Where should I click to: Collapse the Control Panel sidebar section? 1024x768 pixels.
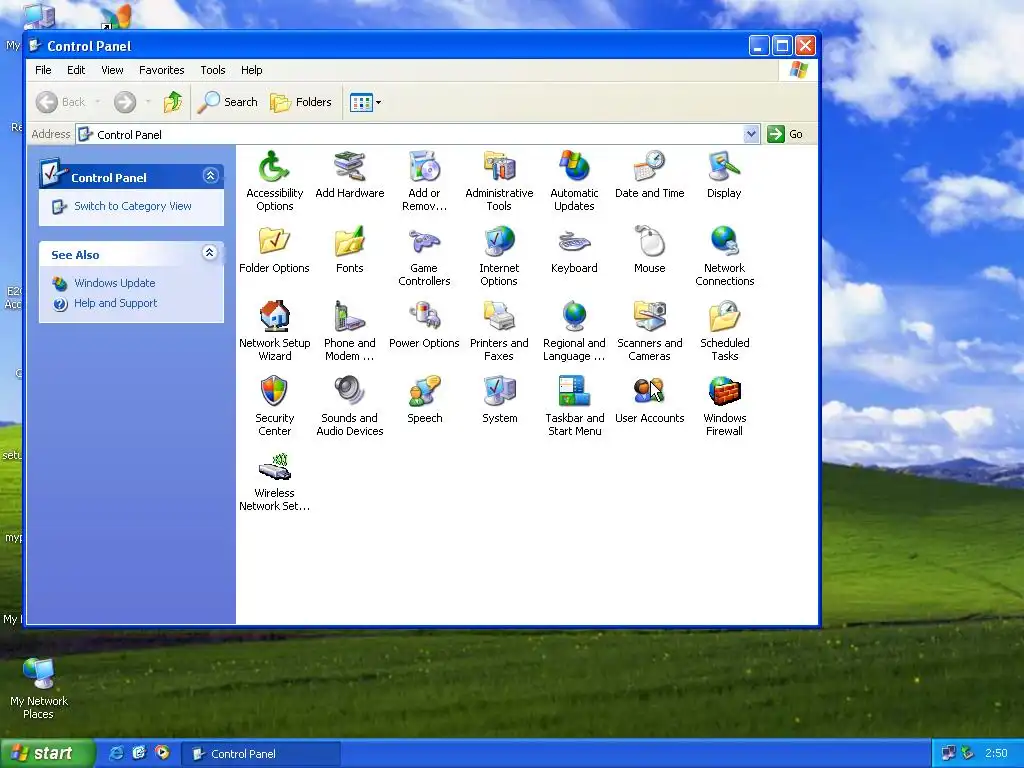coord(210,176)
